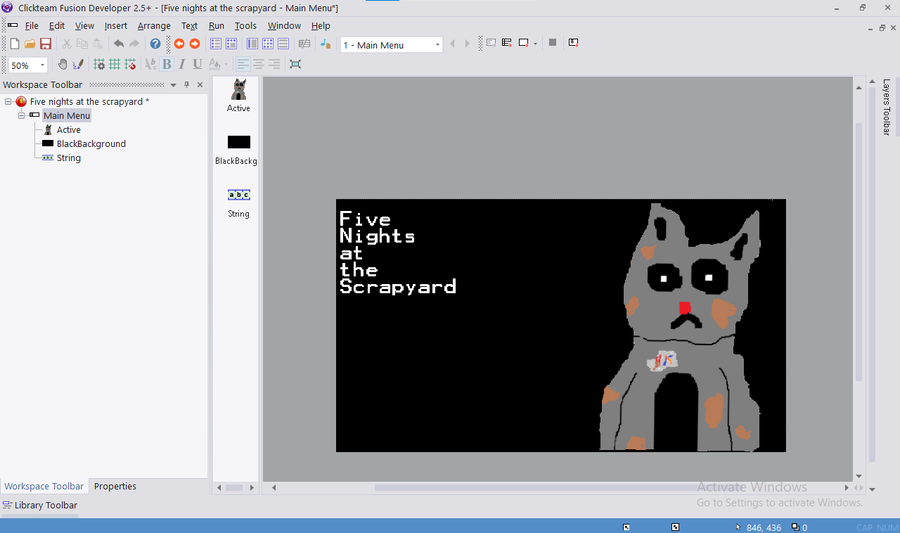The height and width of the screenshot is (533, 900).
Task: Click the Run application icon
Action: (x=506, y=43)
